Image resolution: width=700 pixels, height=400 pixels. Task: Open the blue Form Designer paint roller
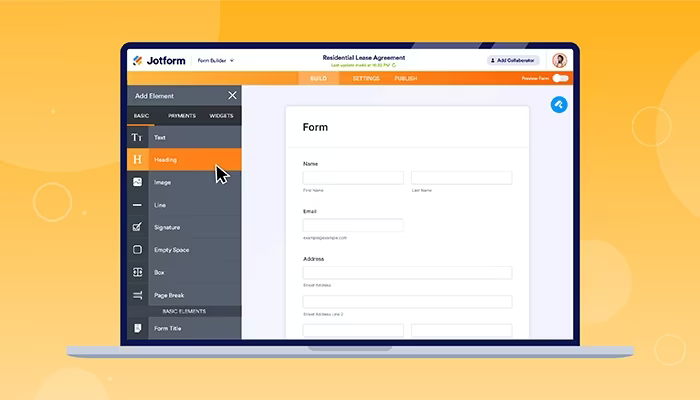[559, 105]
